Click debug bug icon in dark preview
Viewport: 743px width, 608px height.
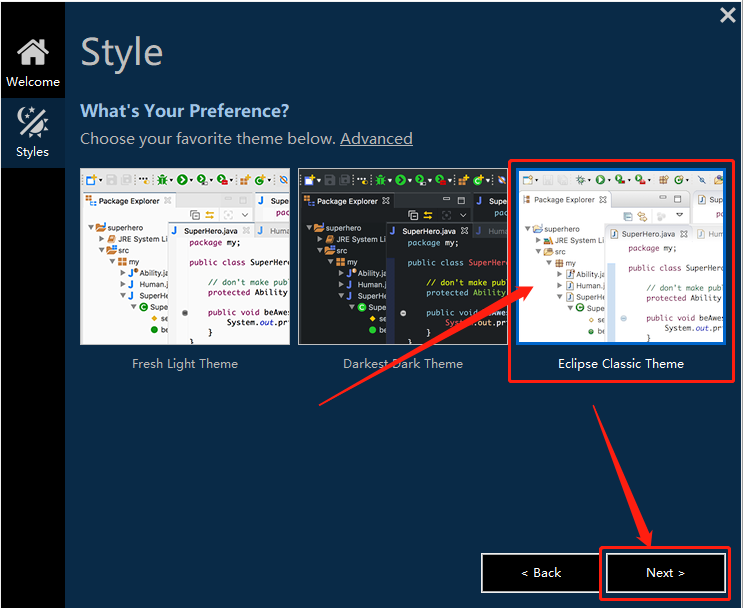(x=380, y=180)
